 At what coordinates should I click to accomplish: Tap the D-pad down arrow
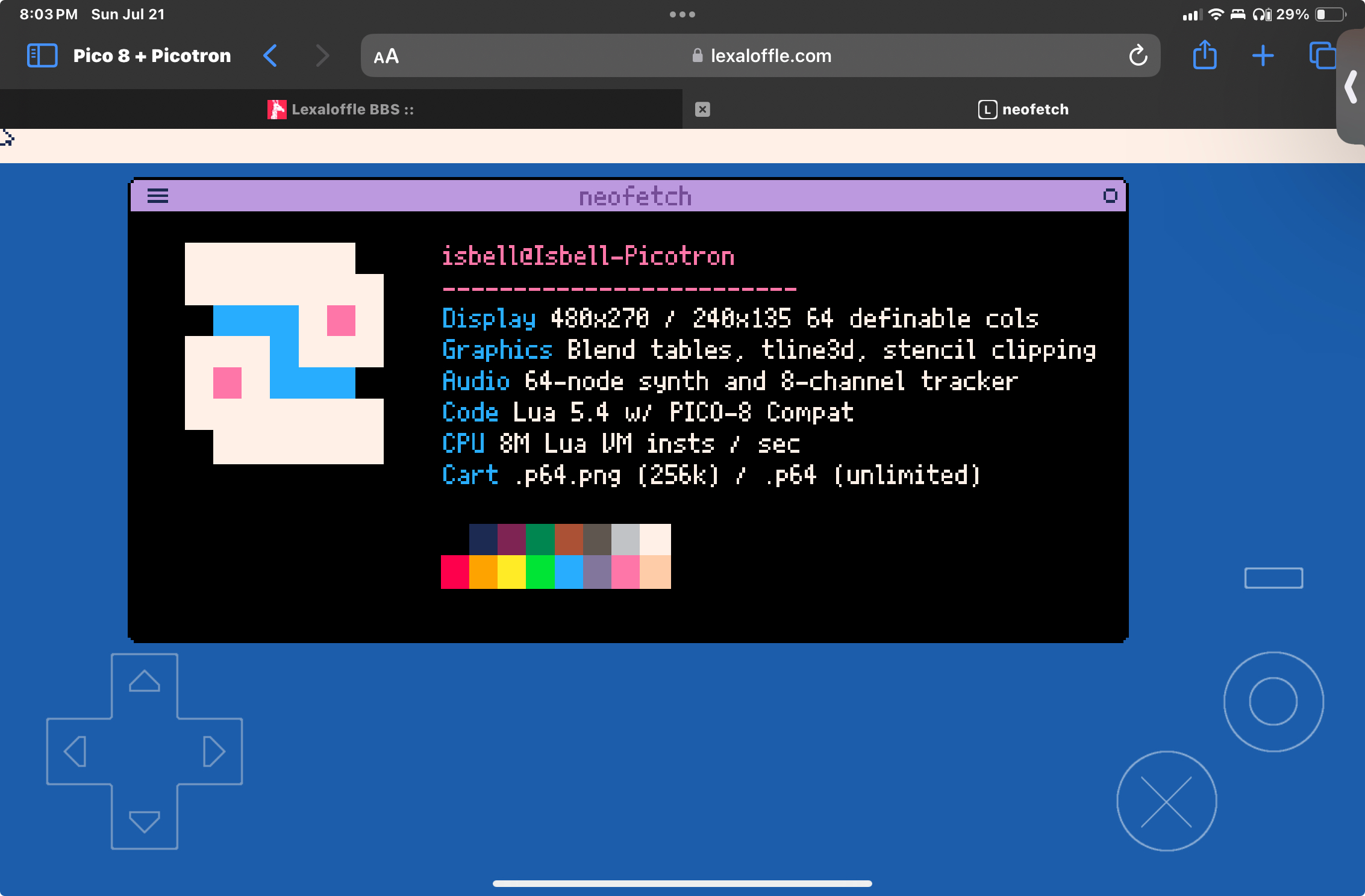click(x=145, y=821)
